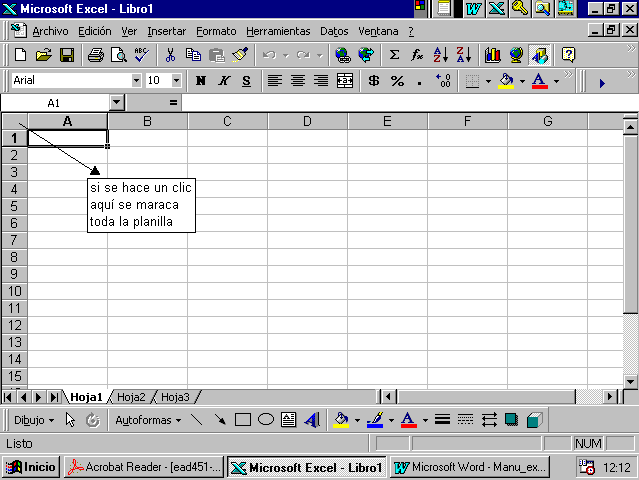This screenshot has height=480, width=639.
Task: Toggle the Select Objects arrow pointer
Action: tap(70, 420)
